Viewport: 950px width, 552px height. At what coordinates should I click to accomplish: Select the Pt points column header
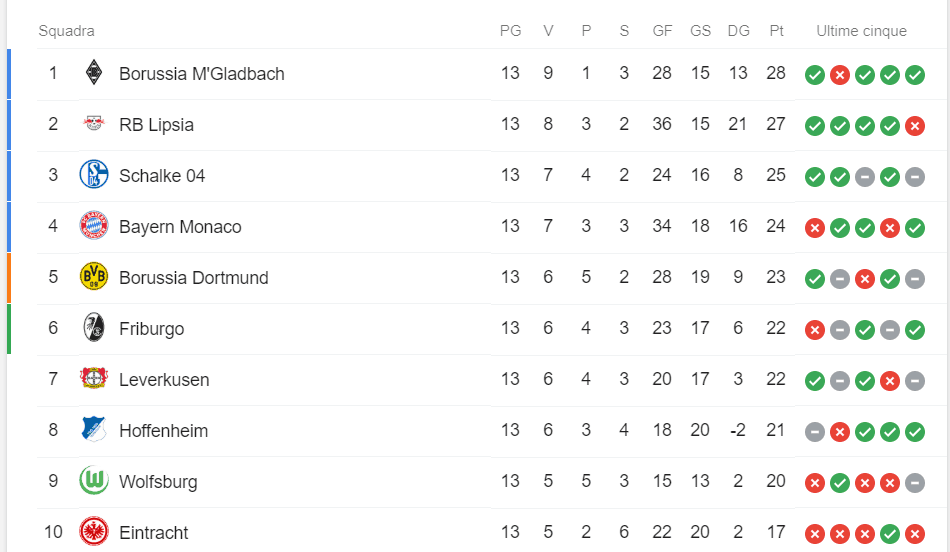776,31
